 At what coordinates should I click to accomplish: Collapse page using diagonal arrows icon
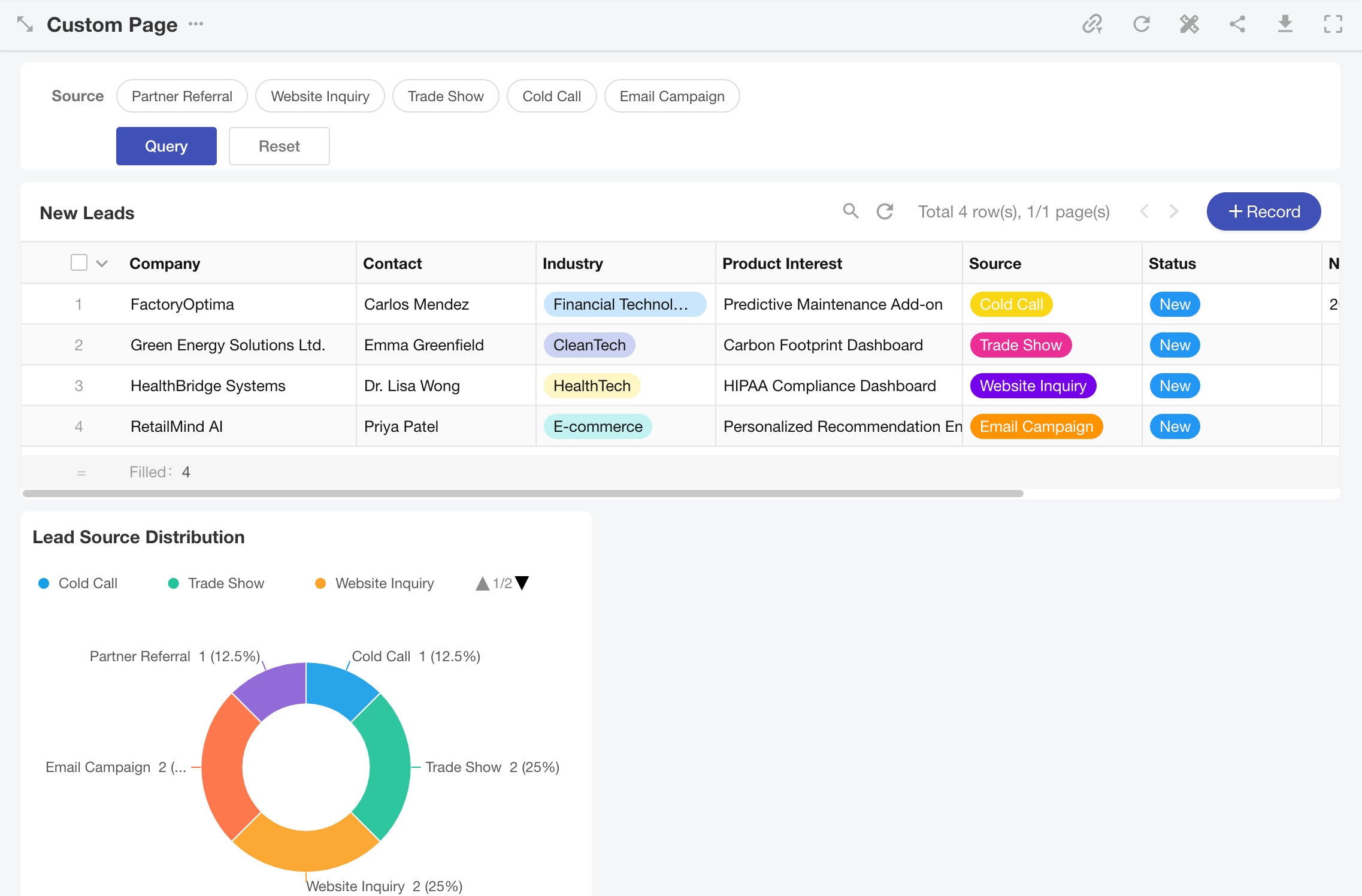pyautogui.click(x=25, y=25)
